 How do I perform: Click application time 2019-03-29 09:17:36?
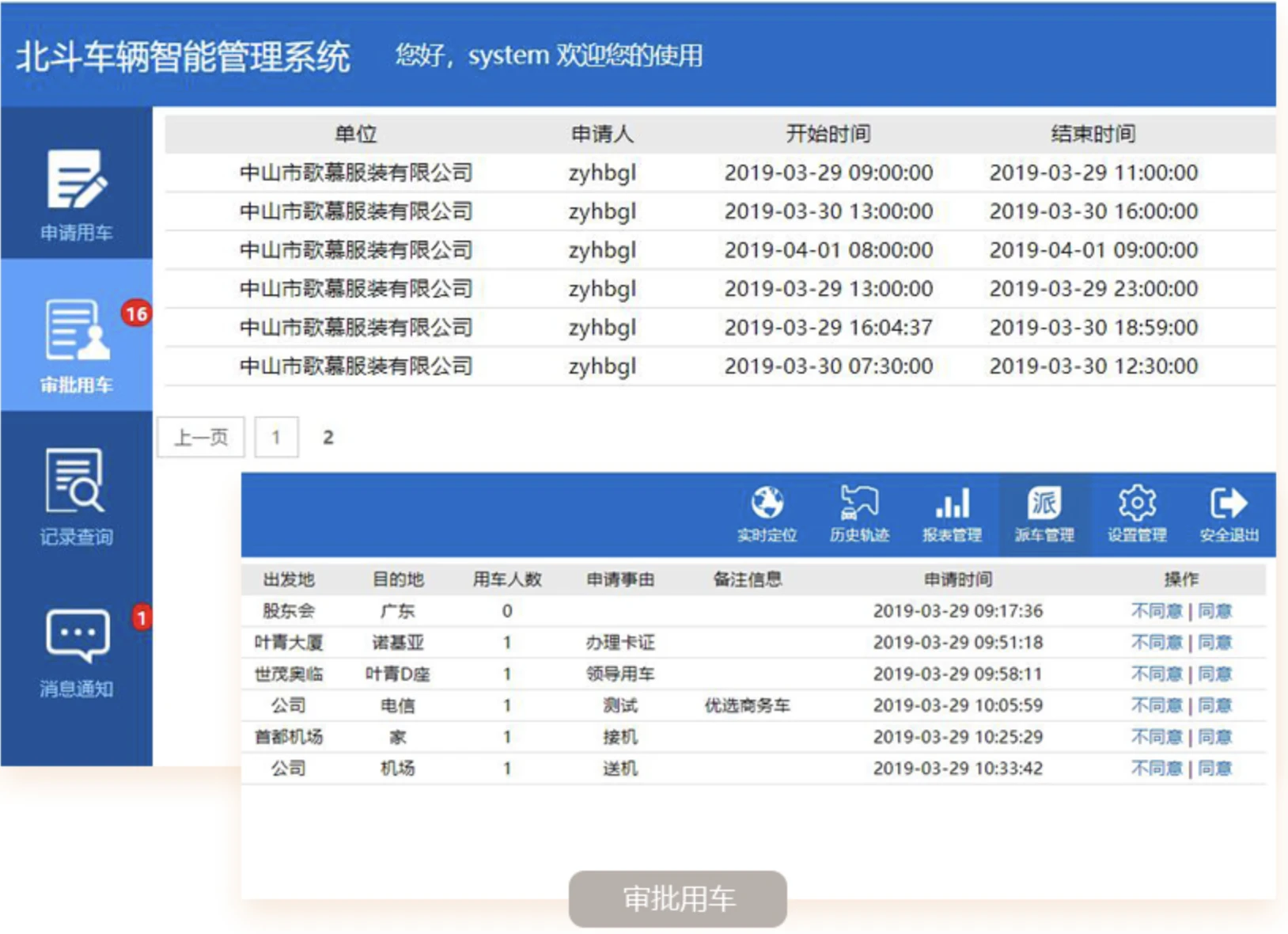[x=958, y=611]
